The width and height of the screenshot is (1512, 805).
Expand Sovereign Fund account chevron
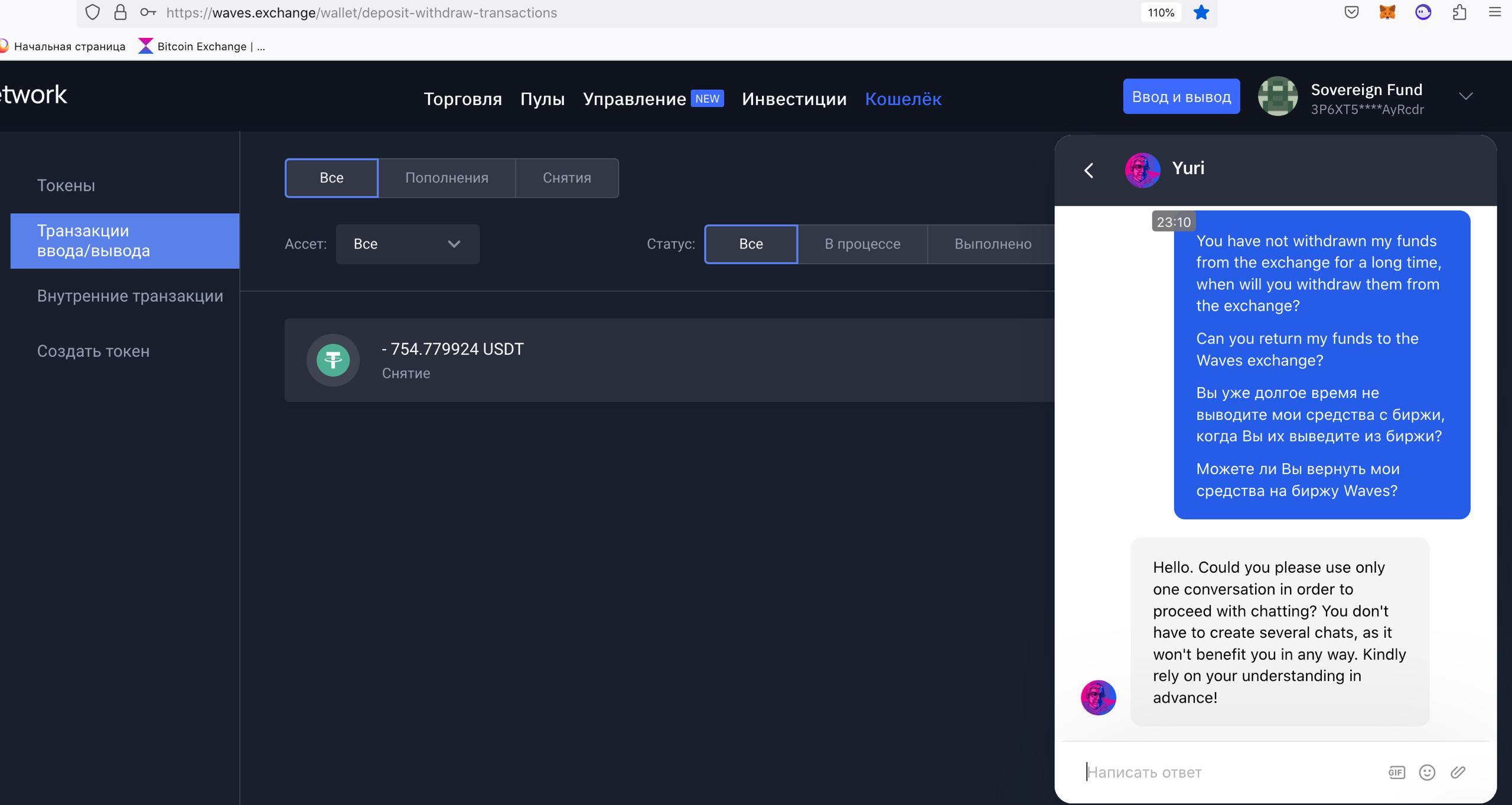[x=1465, y=96]
